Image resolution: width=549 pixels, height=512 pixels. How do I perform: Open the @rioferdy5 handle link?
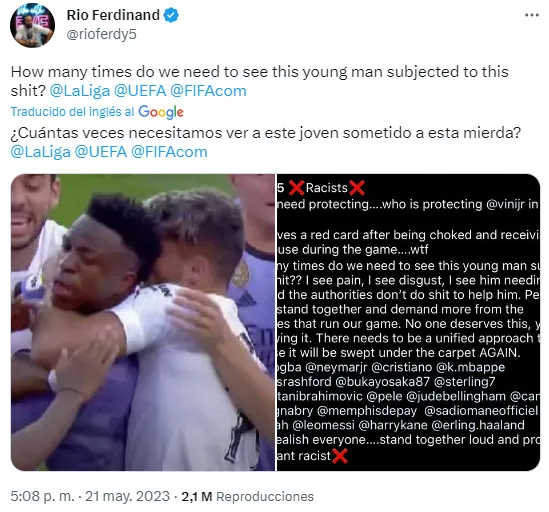pyautogui.click(x=102, y=35)
